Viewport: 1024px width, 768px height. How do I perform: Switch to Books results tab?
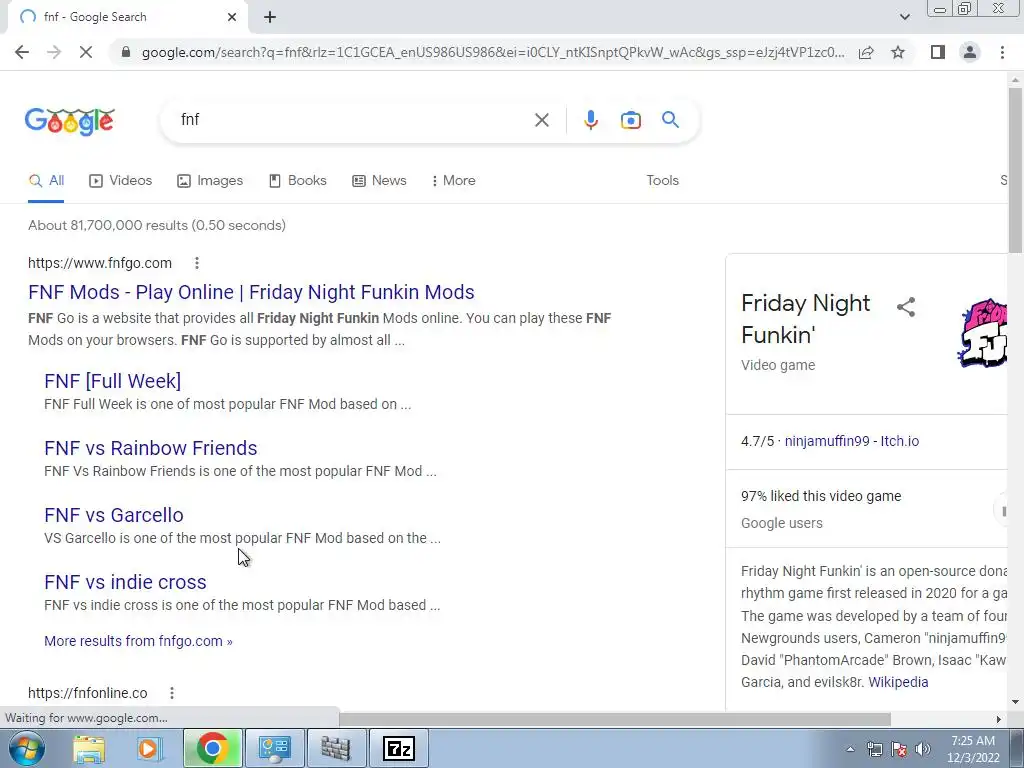pos(298,181)
